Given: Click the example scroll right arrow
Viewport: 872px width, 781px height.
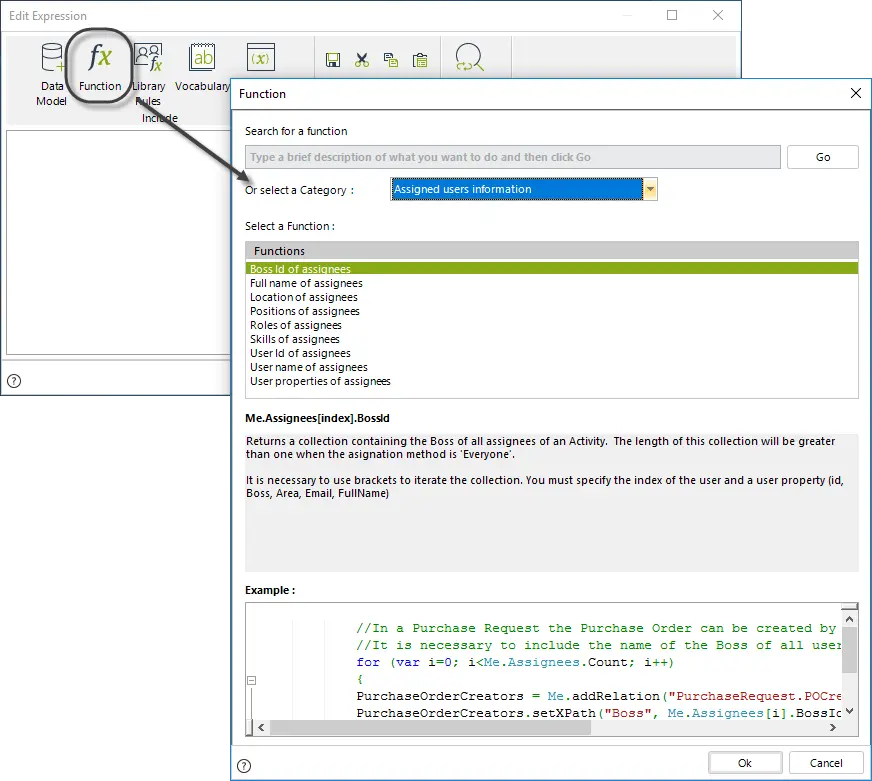Looking at the screenshot, I should (x=833, y=727).
